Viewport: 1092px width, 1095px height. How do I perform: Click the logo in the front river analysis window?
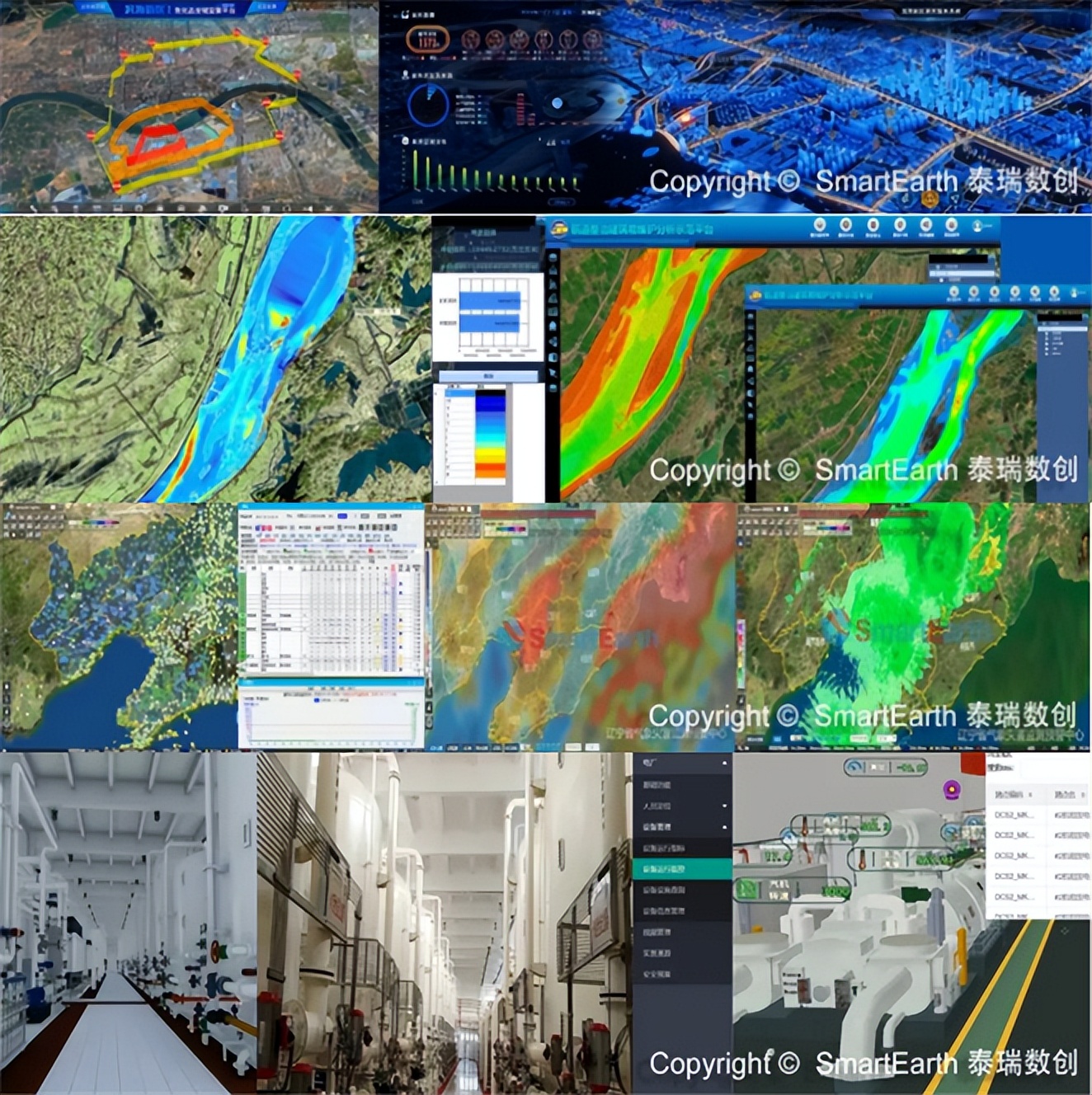(755, 294)
